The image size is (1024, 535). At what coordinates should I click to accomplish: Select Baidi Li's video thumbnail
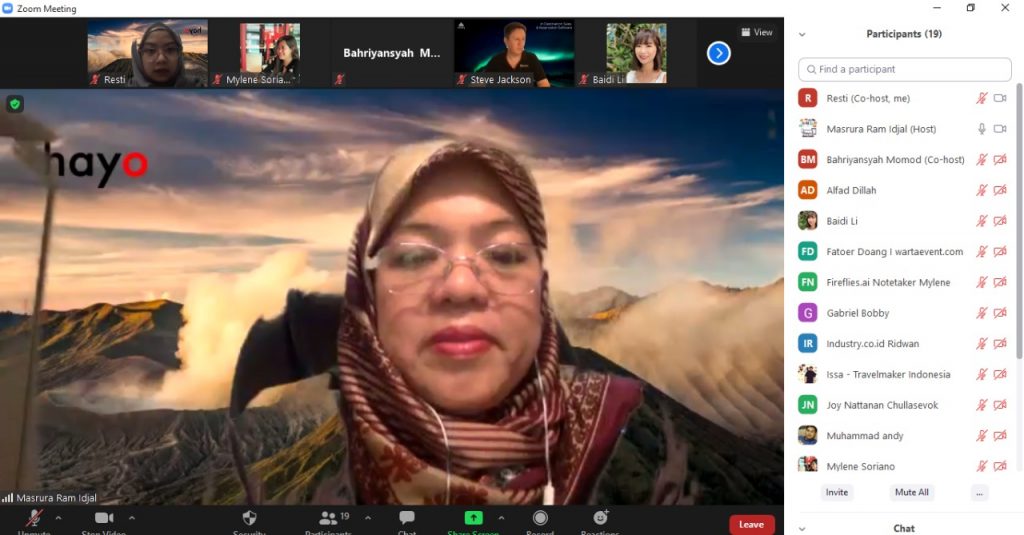pos(636,54)
